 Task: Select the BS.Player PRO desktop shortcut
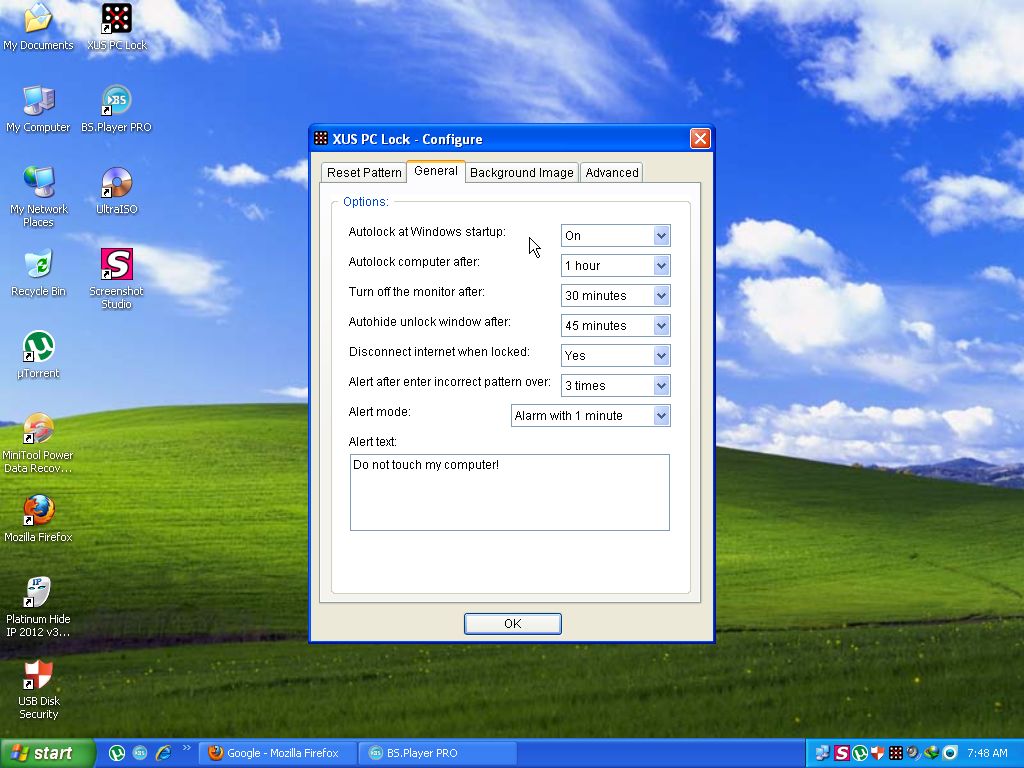click(117, 102)
